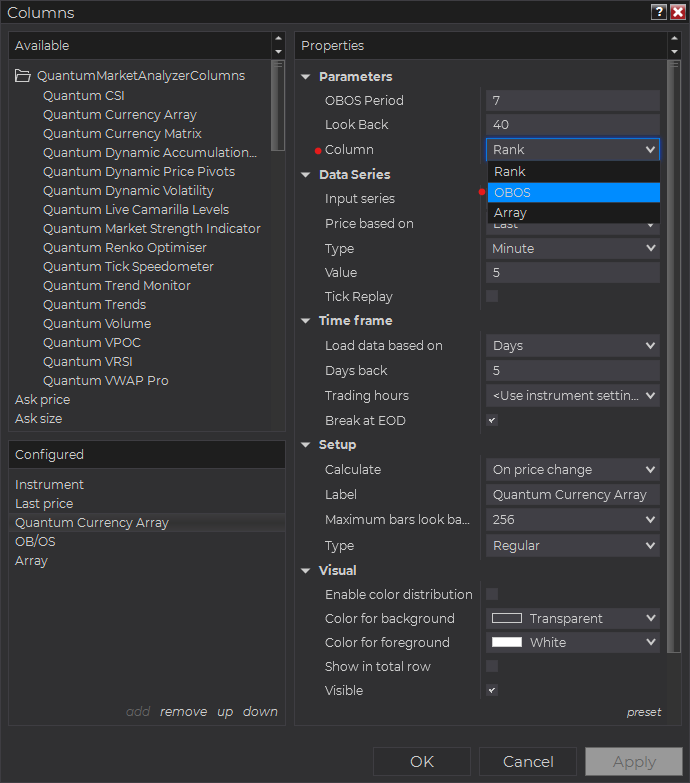Click the Data Series Value field
Screen dimensions: 690x783
pos(573,272)
